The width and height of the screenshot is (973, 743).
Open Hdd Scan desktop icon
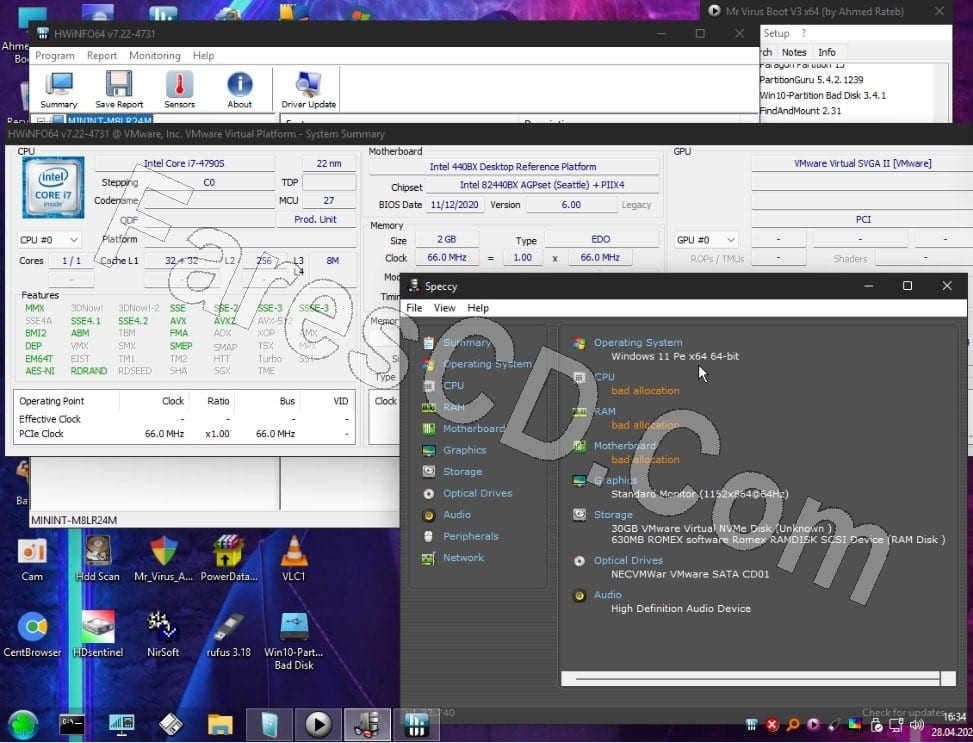[97, 560]
